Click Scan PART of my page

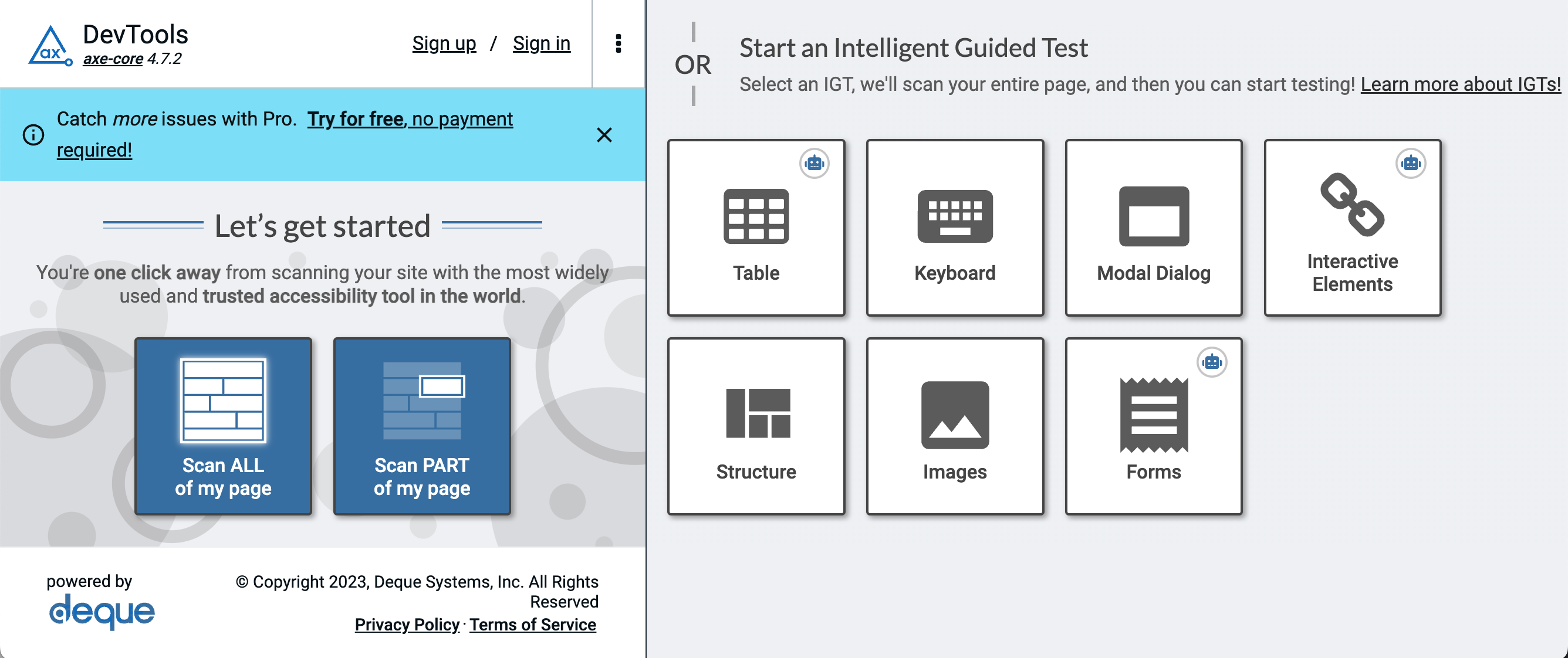(421, 426)
